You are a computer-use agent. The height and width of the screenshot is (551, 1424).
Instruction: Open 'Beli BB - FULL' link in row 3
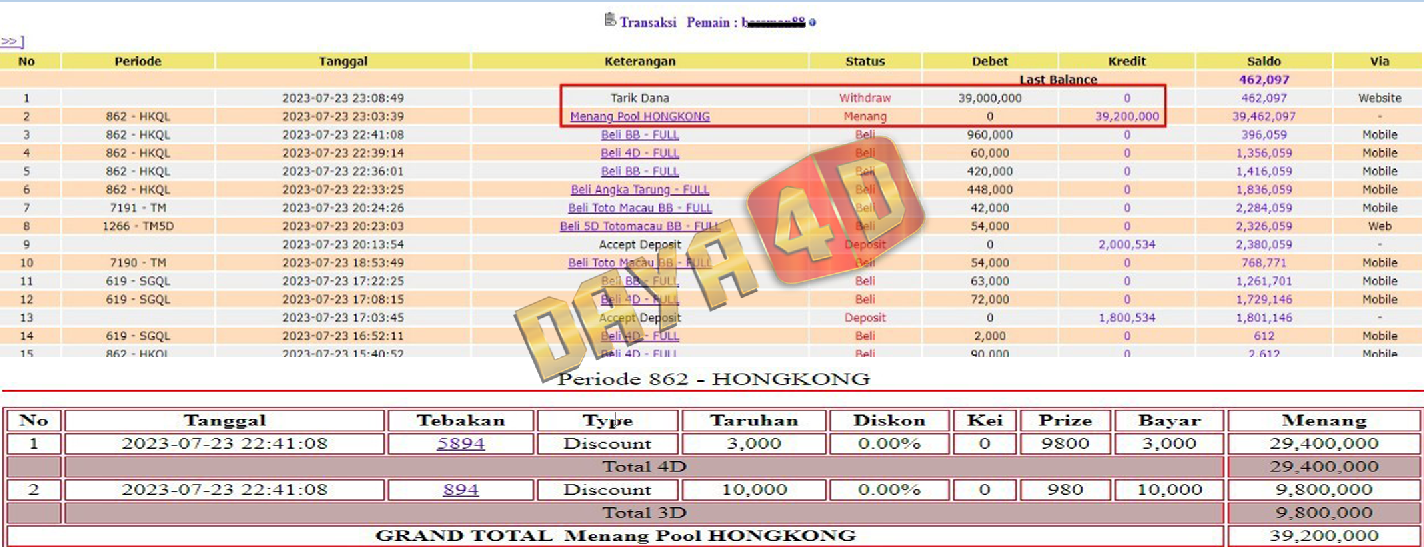pyautogui.click(x=640, y=134)
